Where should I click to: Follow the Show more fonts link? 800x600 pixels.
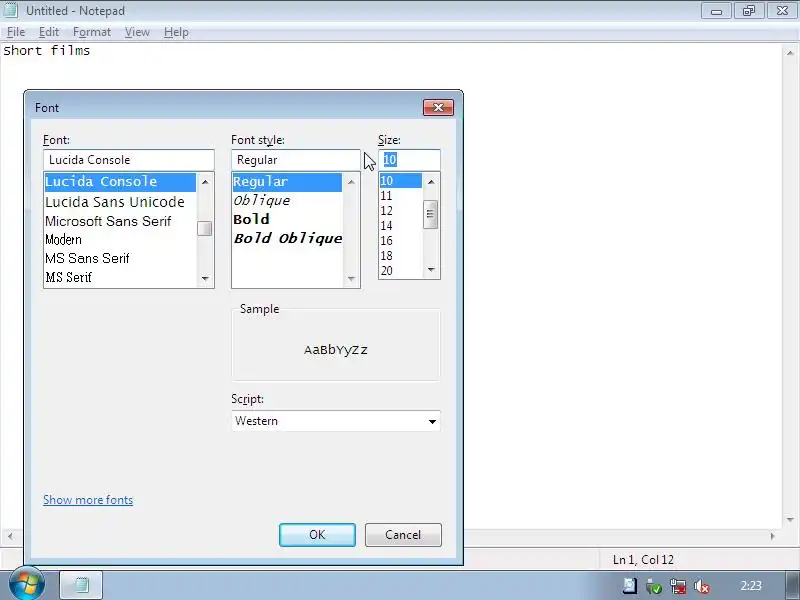pyautogui.click(x=88, y=499)
